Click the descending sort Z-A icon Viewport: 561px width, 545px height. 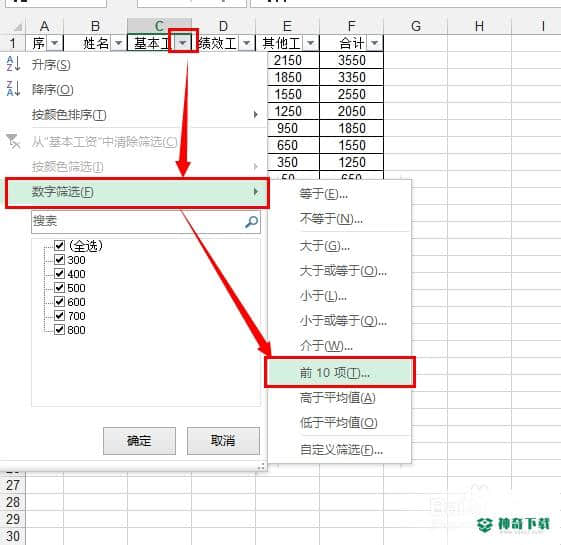13,89
